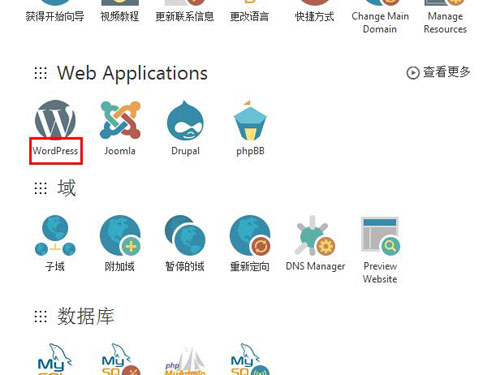The image size is (500, 375).
Task: Click the 暂停的域 text label
Action: (185, 266)
